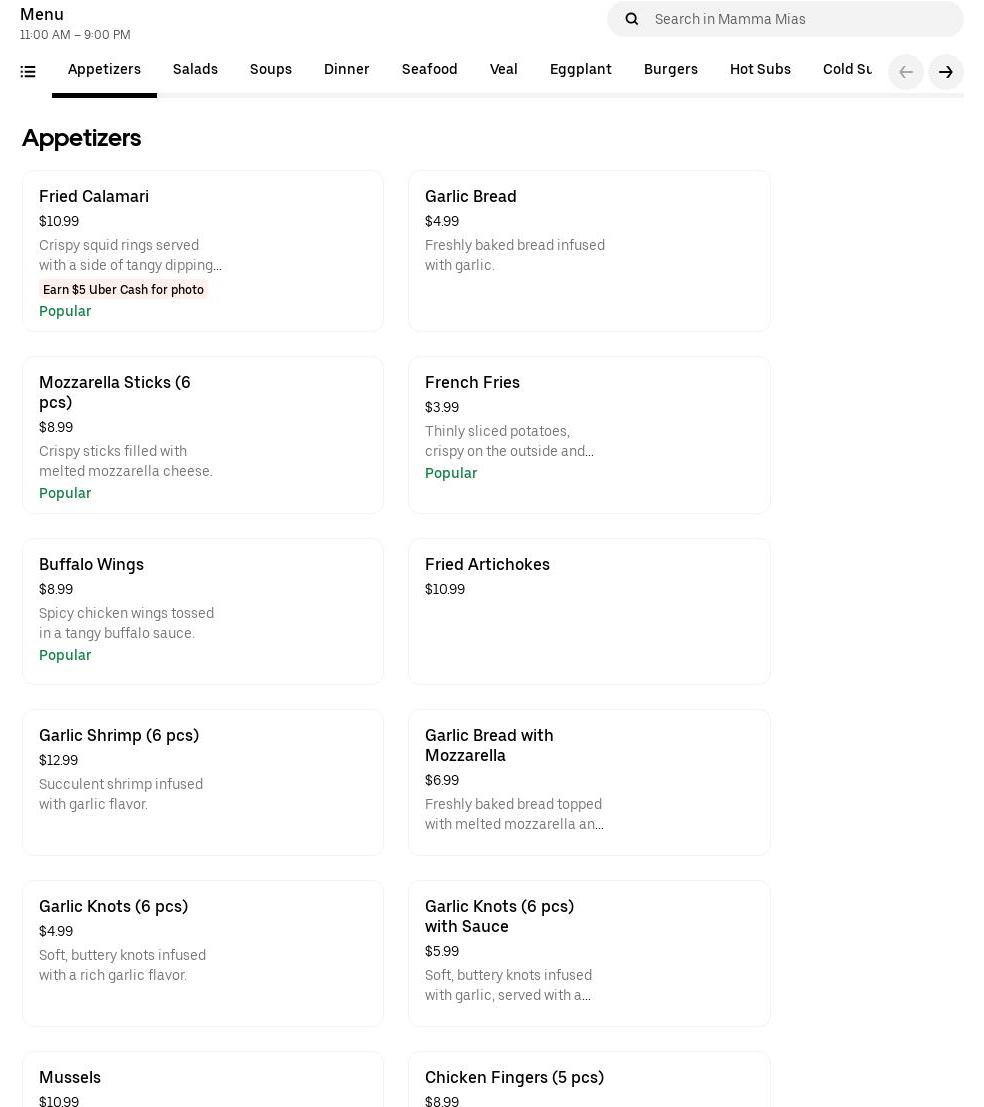The height and width of the screenshot is (1107, 984).
Task: Select the Seafood category tab
Action: (429, 70)
